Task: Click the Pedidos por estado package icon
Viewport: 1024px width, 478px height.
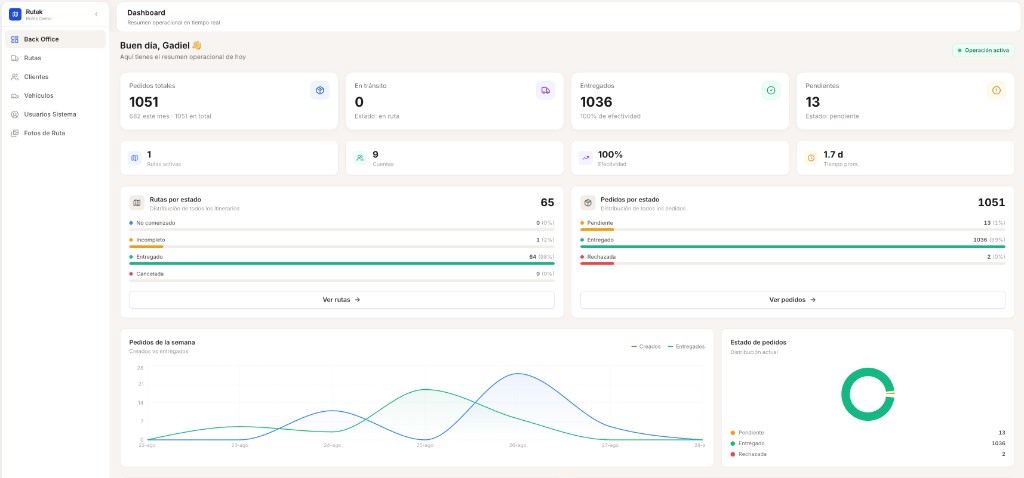Action: (x=588, y=203)
